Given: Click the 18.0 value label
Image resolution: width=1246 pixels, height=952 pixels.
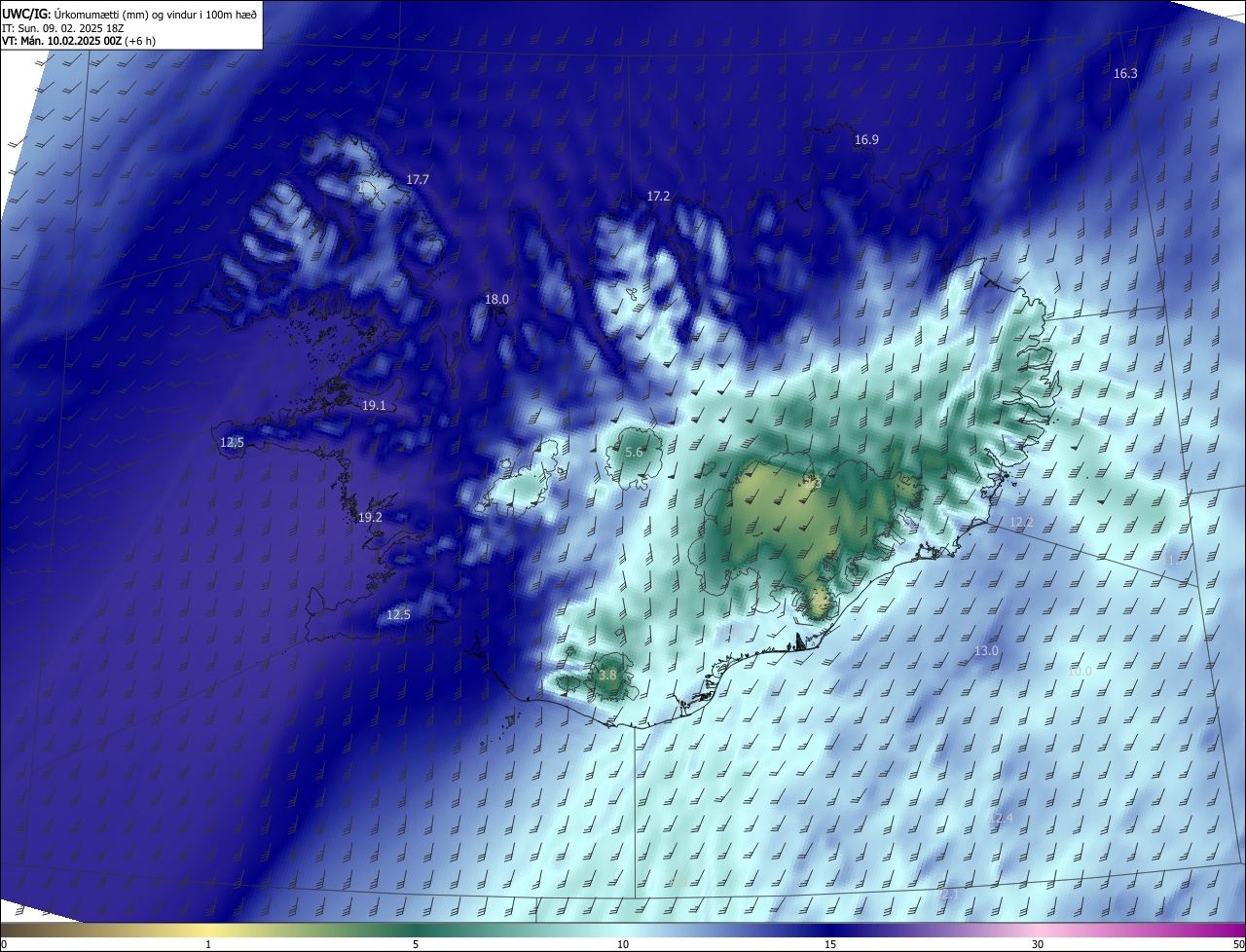Looking at the screenshot, I should [496, 300].
